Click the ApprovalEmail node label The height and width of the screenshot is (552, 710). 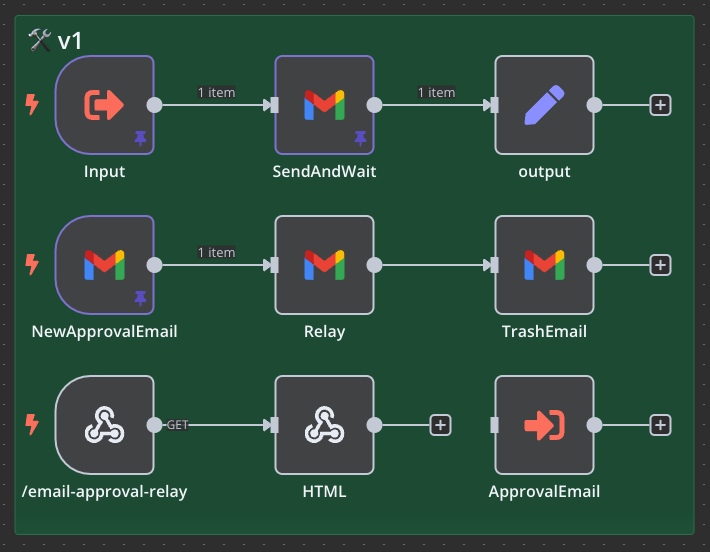coord(544,492)
